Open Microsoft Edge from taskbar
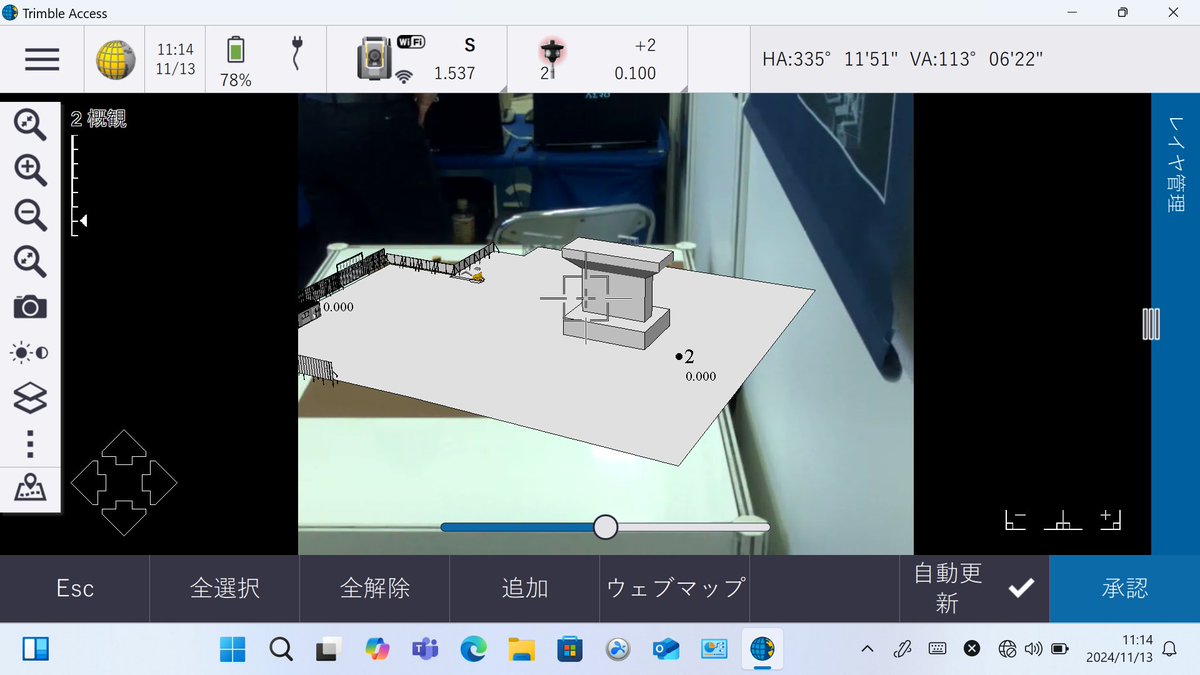This screenshot has height=675, width=1200. click(x=473, y=649)
